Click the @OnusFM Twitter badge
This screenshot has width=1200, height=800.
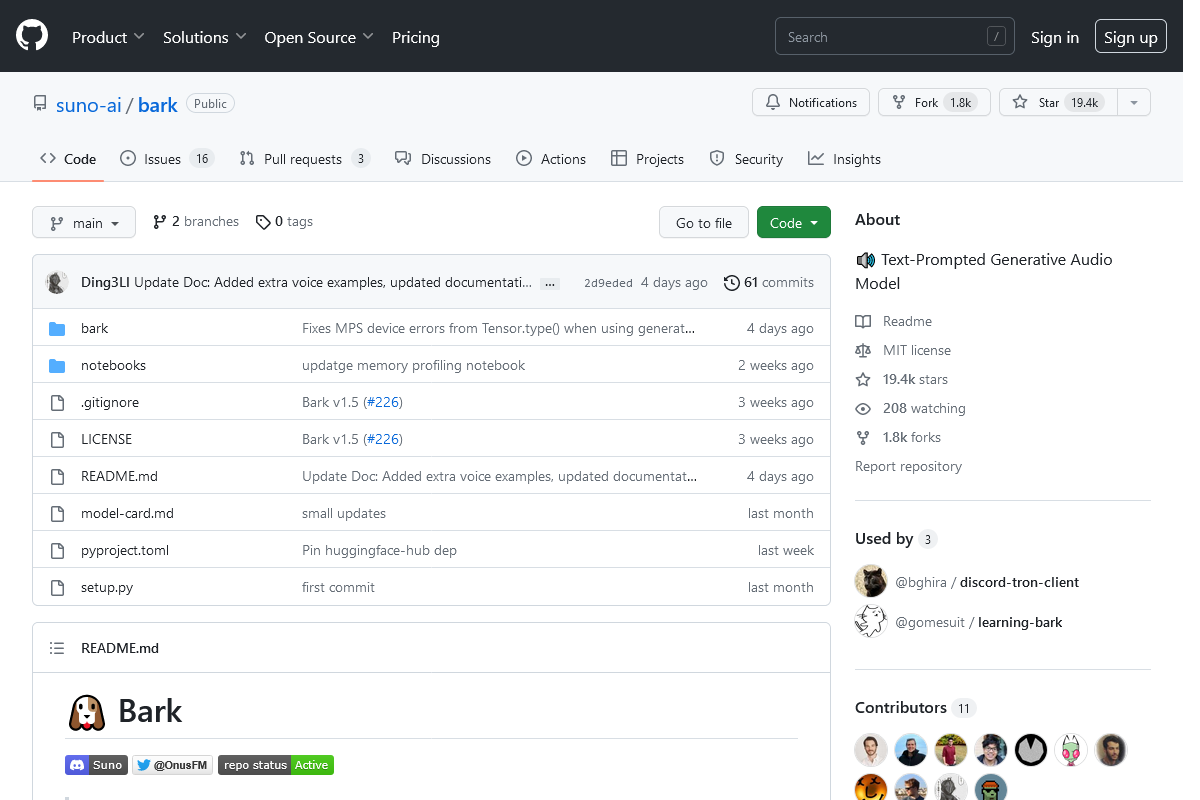tap(172, 764)
